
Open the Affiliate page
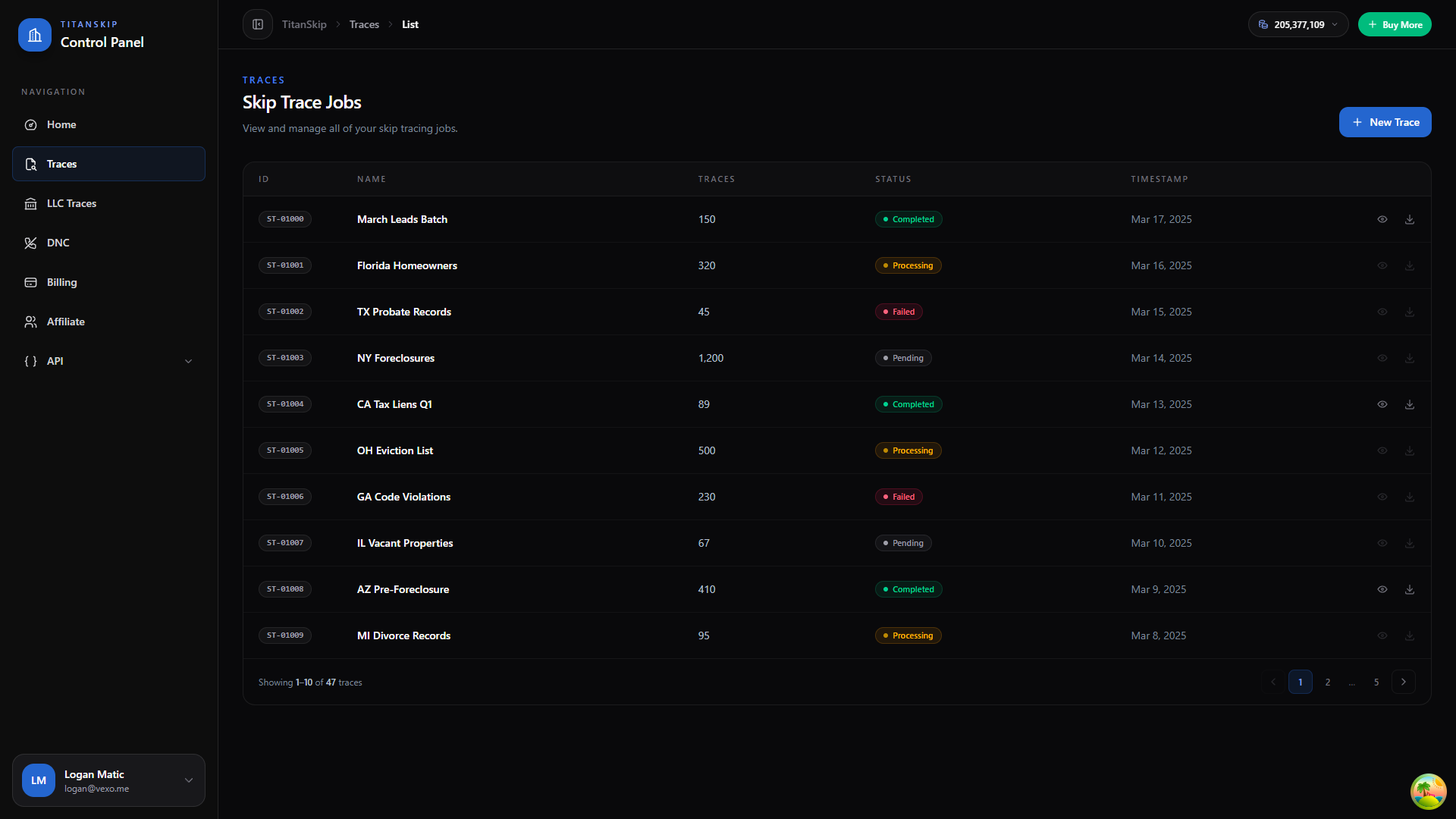point(108,322)
